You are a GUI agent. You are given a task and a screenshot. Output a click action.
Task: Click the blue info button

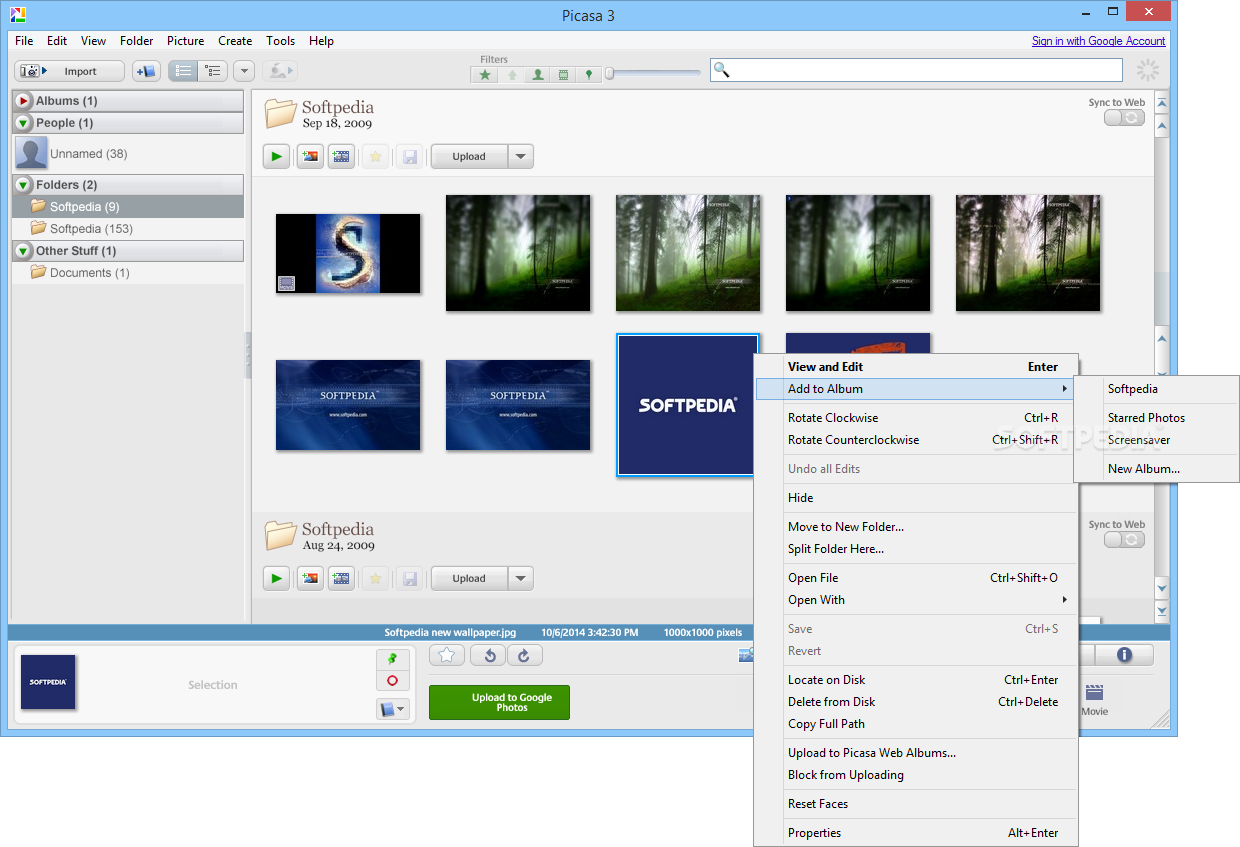click(1123, 655)
